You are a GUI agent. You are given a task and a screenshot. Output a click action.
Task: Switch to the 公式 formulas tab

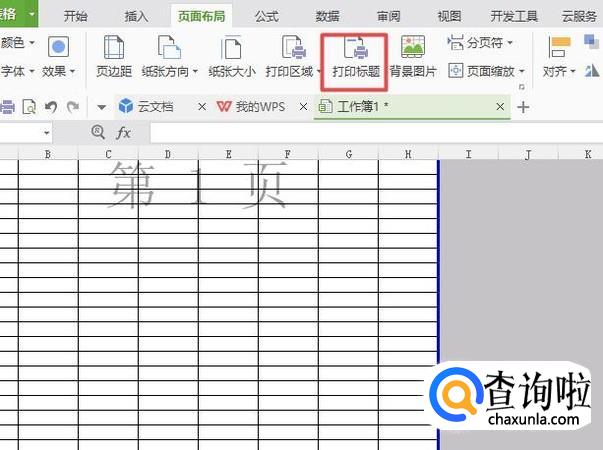click(x=267, y=17)
